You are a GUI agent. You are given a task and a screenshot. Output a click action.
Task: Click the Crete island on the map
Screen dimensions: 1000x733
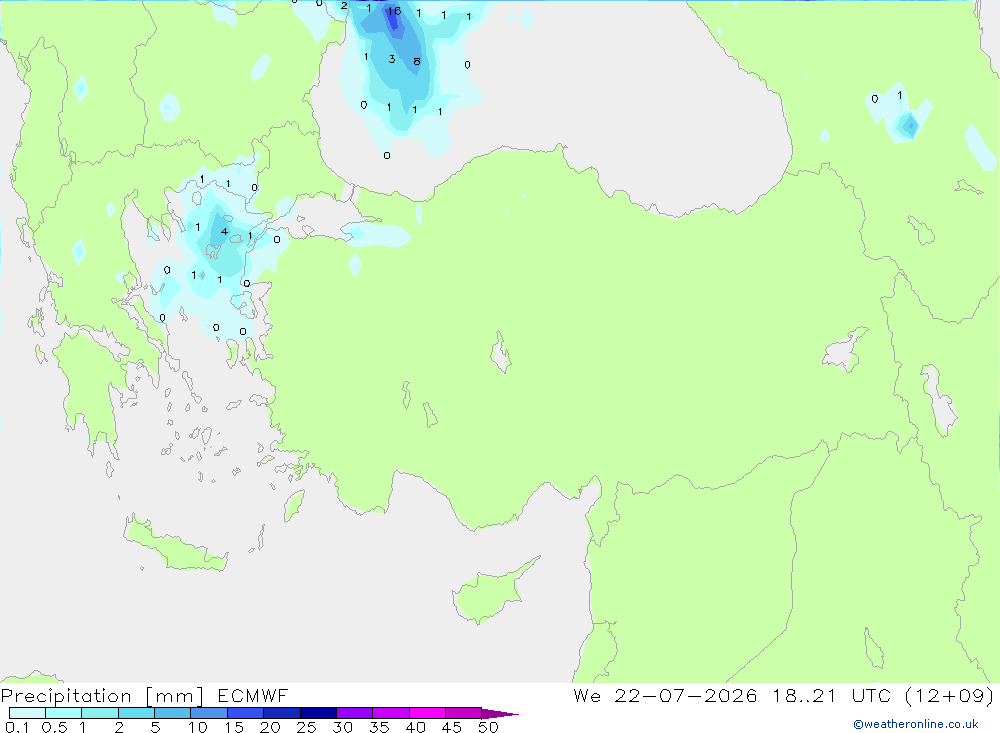(176, 544)
